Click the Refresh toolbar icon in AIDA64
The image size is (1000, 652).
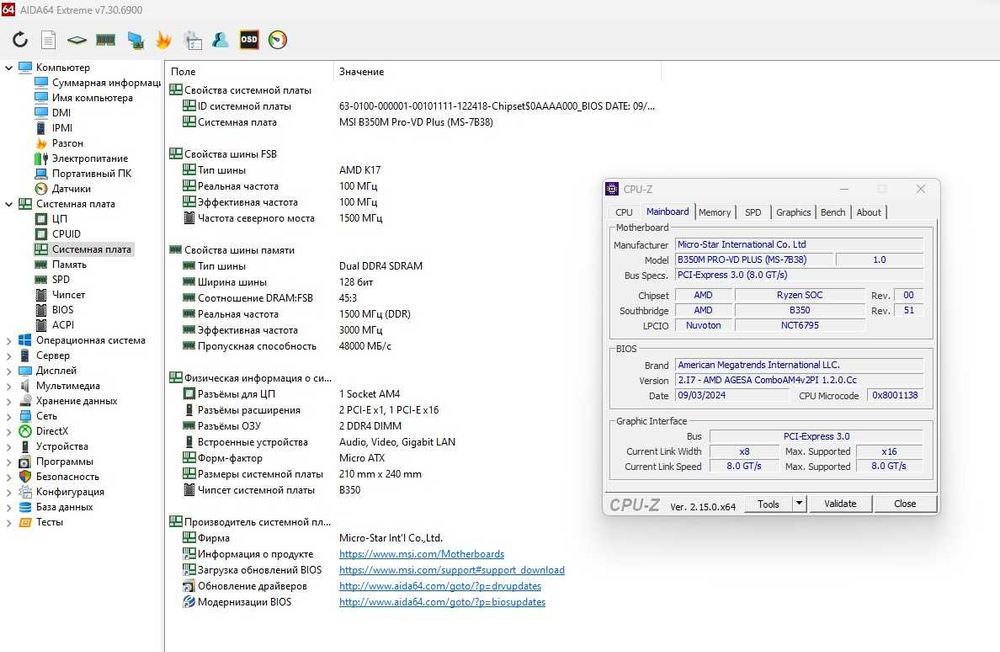point(20,40)
